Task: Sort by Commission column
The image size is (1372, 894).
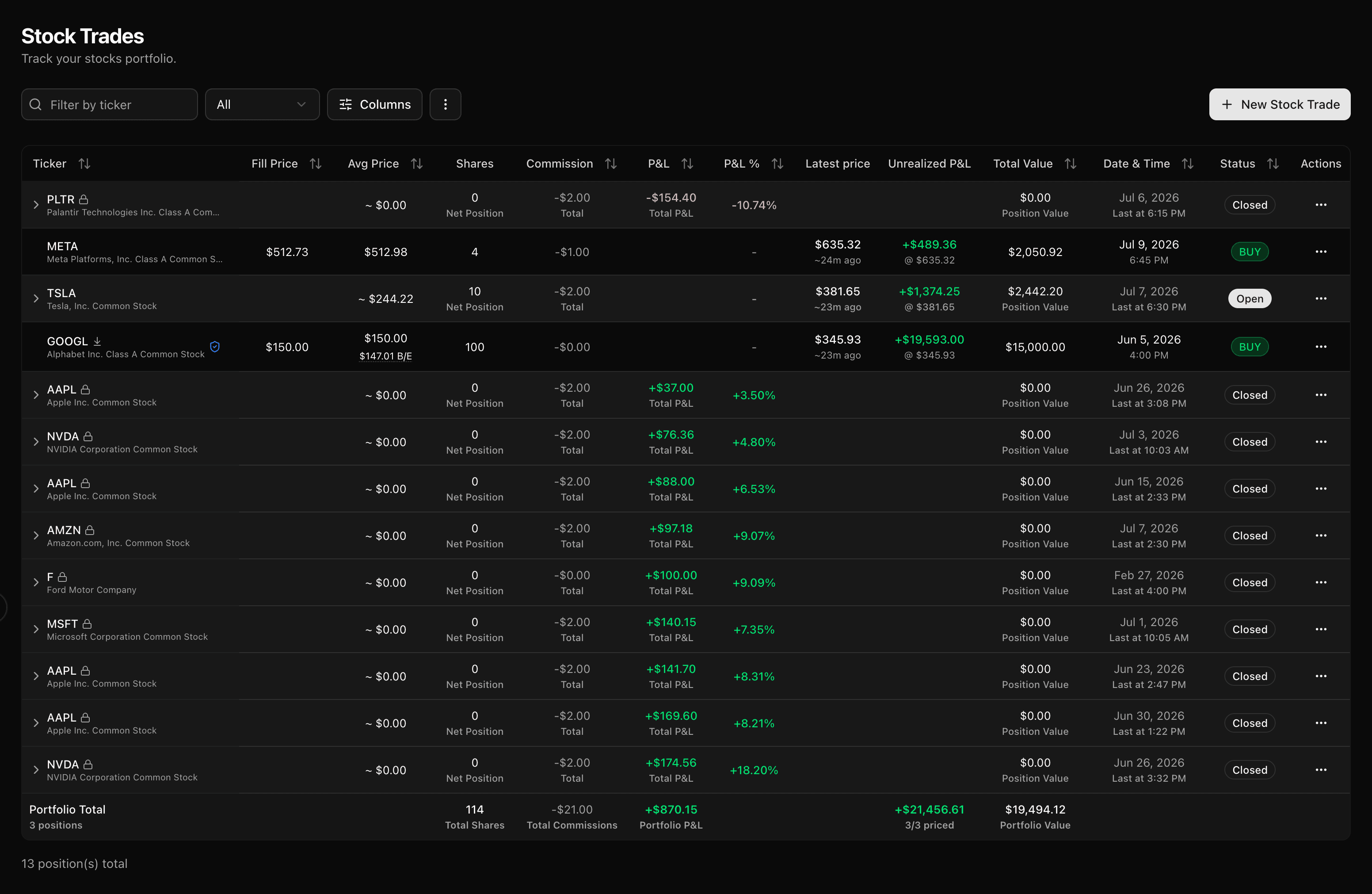Action: coord(611,164)
